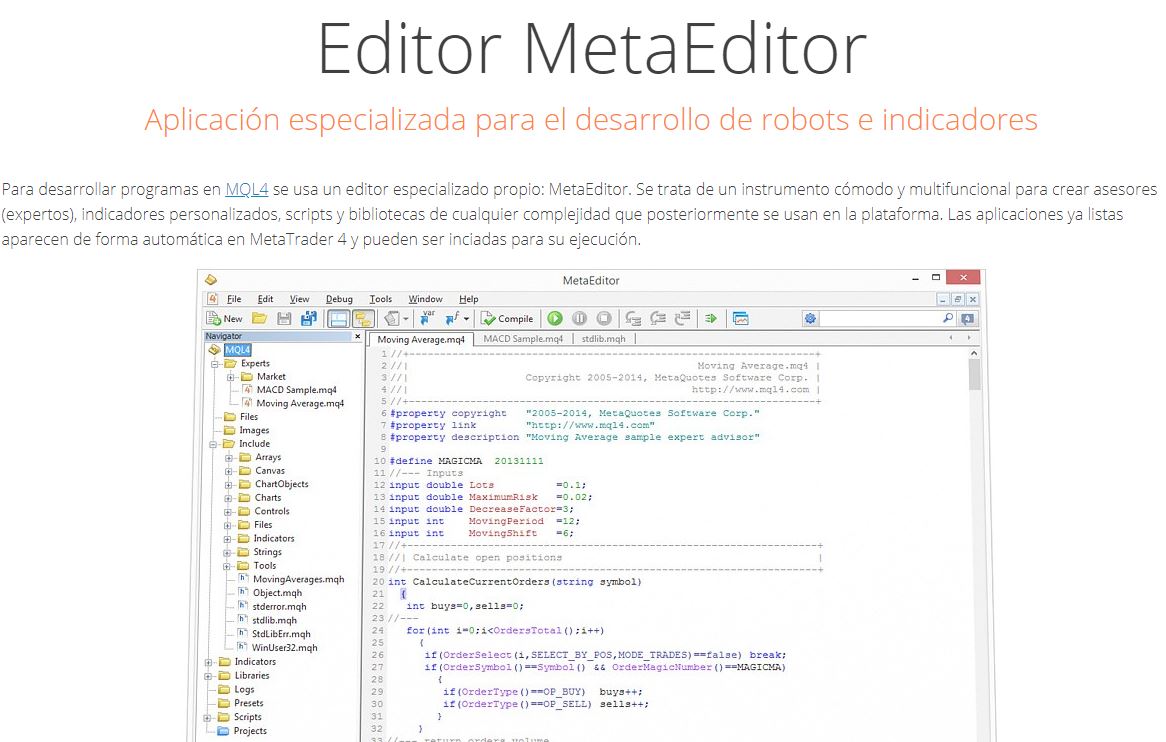This screenshot has height=742, width=1166.
Task: Expand the Controls folder
Action: 228,512
